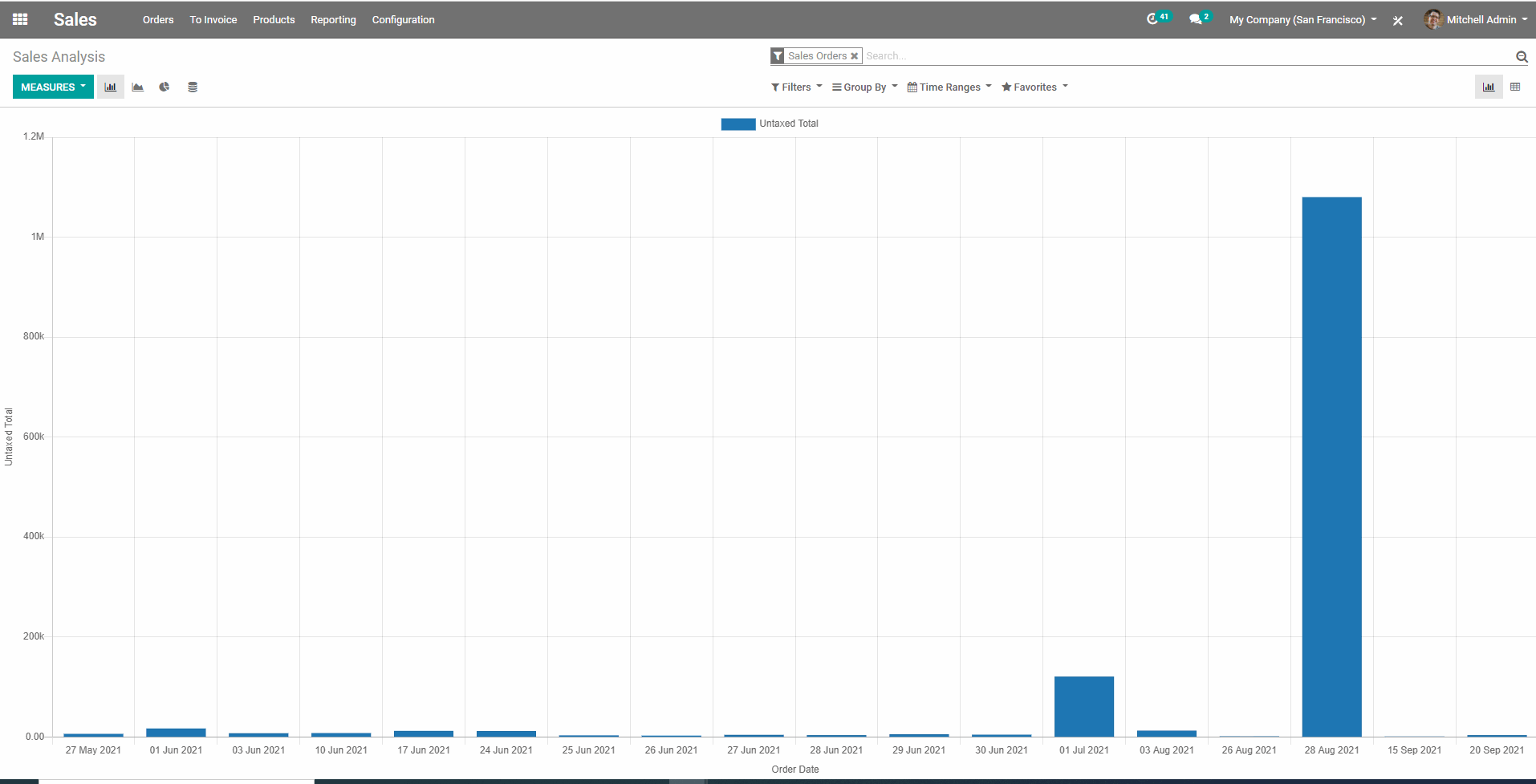The height and width of the screenshot is (784, 1536).
Task: Expand the Time Ranges dropdown
Action: (949, 87)
